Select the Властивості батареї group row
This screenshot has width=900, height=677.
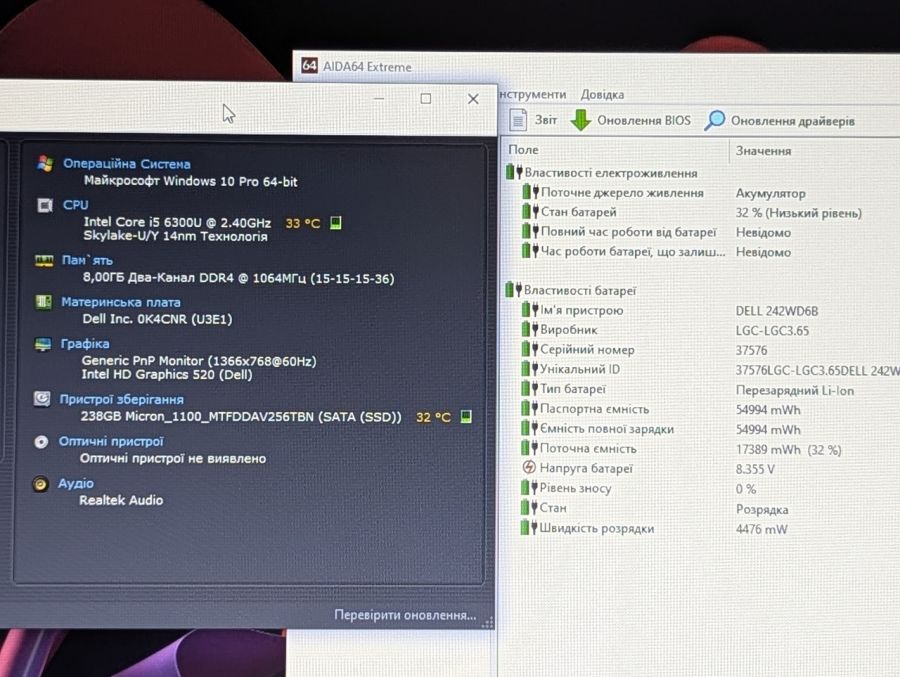tap(571, 290)
